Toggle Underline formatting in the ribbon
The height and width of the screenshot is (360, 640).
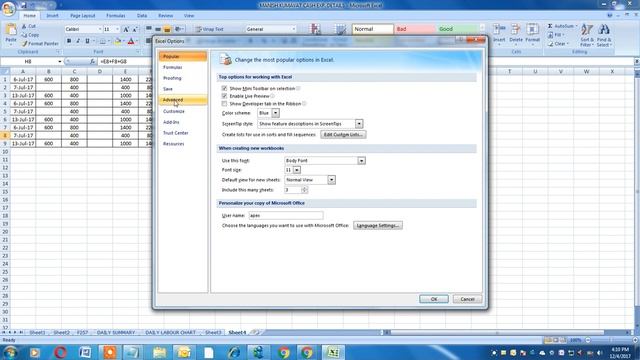(x=87, y=41)
